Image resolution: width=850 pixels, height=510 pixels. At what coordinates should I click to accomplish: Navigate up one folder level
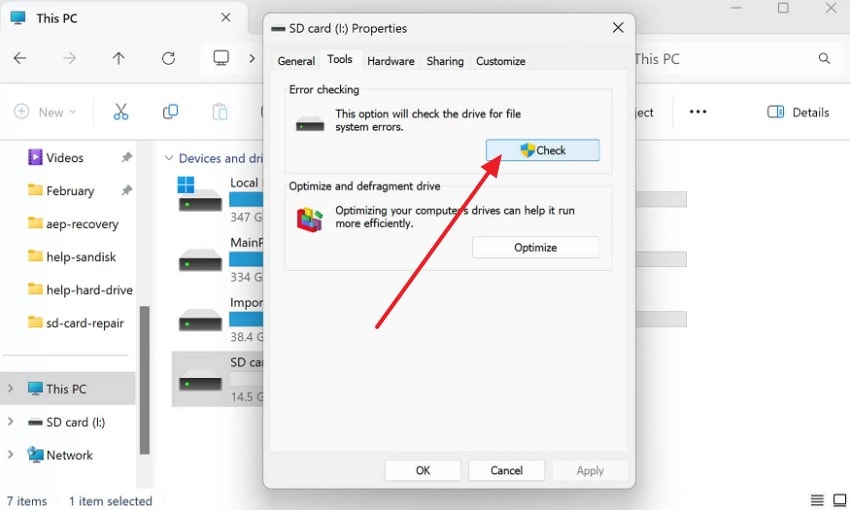[x=119, y=58]
